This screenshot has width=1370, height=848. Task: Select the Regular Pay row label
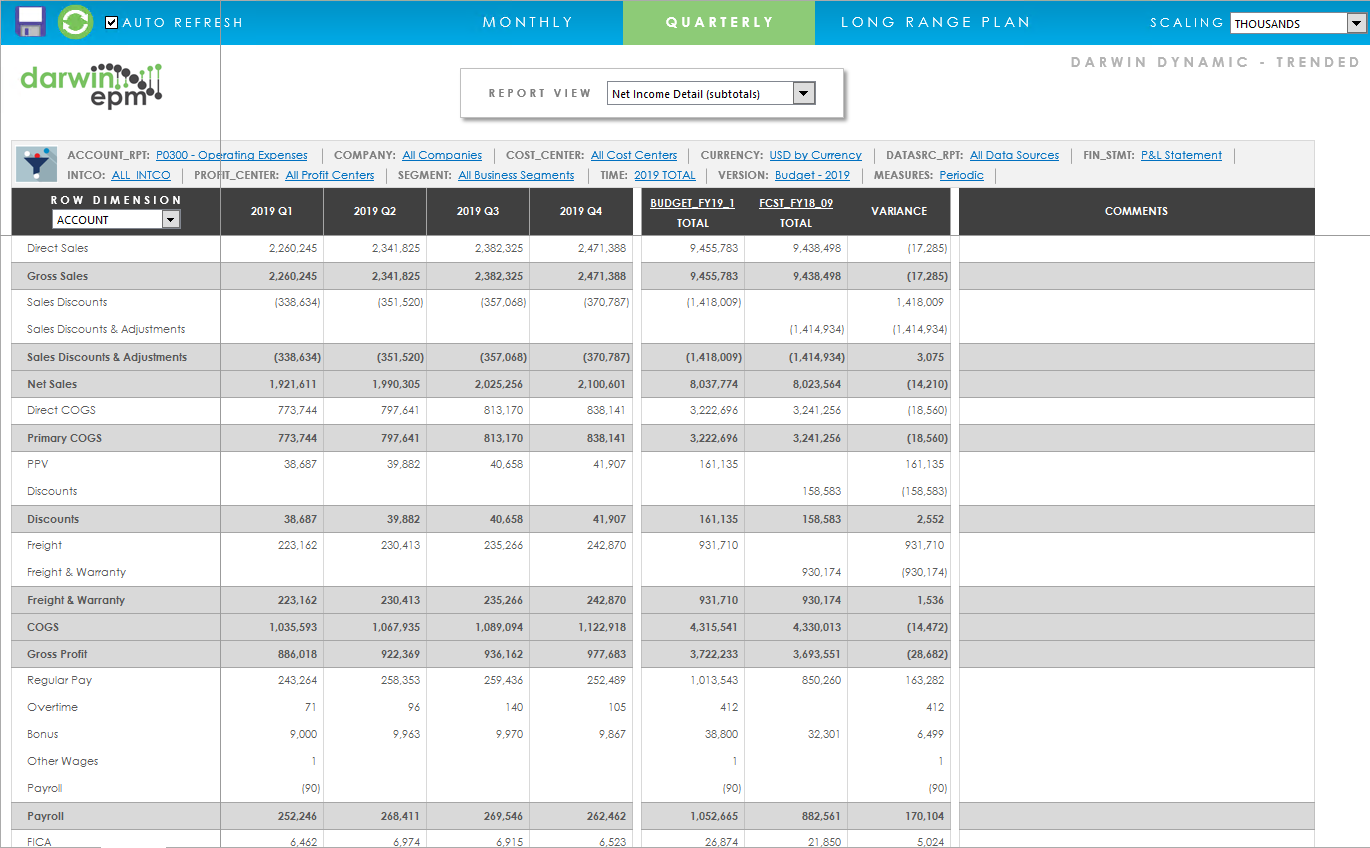pos(59,680)
